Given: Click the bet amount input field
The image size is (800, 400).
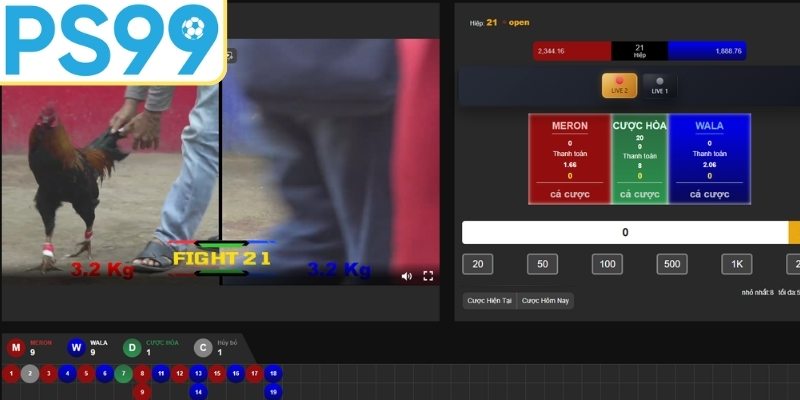Looking at the screenshot, I should (625, 232).
